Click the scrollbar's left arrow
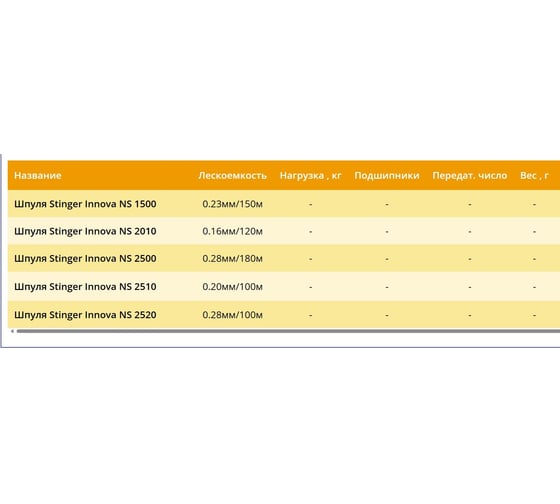The image size is (560, 504). tap(12, 331)
